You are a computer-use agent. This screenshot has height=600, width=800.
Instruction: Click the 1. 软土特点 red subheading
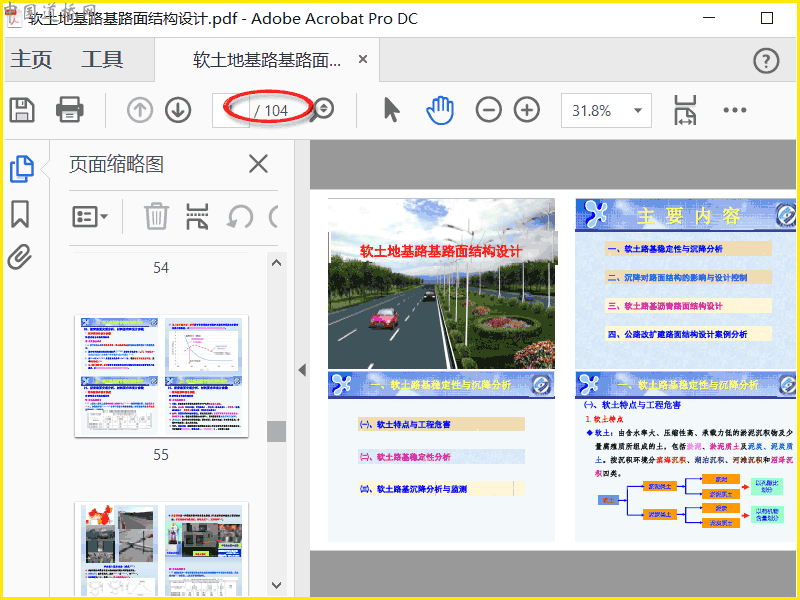pyautogui.click(x=604, y=419)
